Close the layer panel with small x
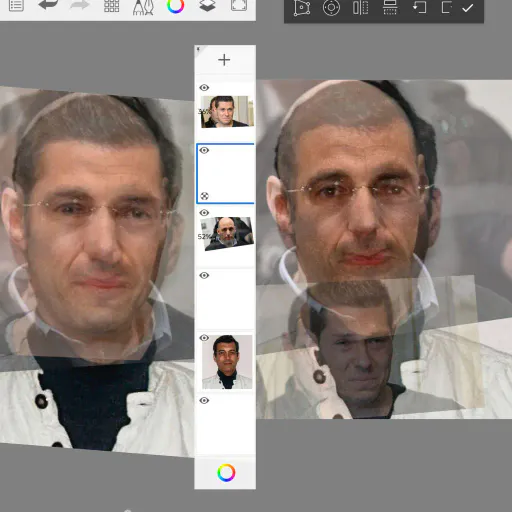Screen dimensions: 512x512 point(198,49)
